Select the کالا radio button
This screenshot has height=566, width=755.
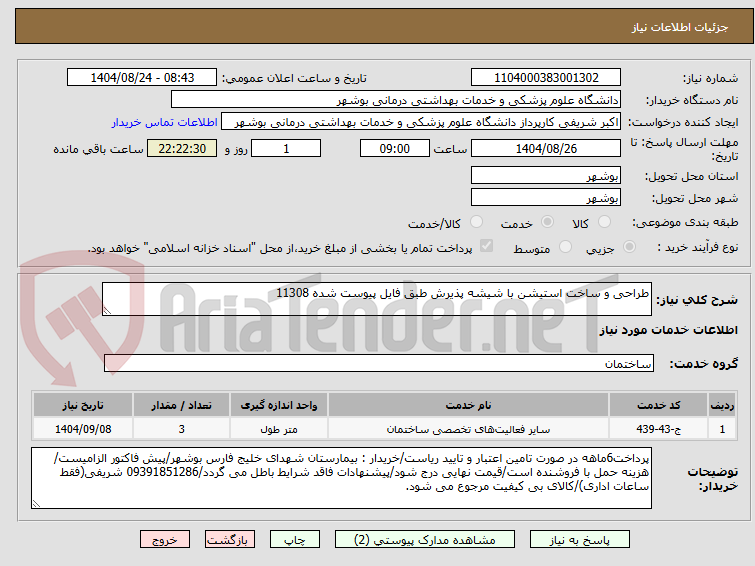pyautogui.click(x=604, y=222)
